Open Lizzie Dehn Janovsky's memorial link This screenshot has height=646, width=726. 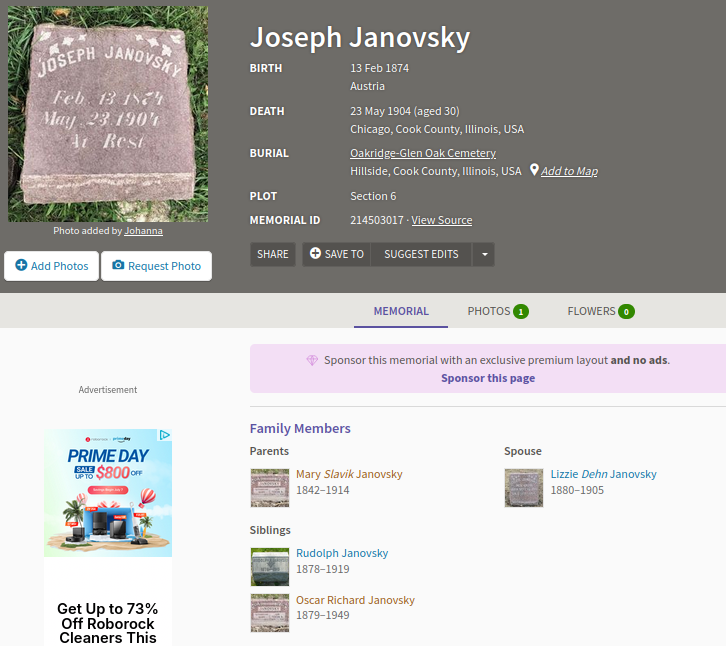(603, 474)
